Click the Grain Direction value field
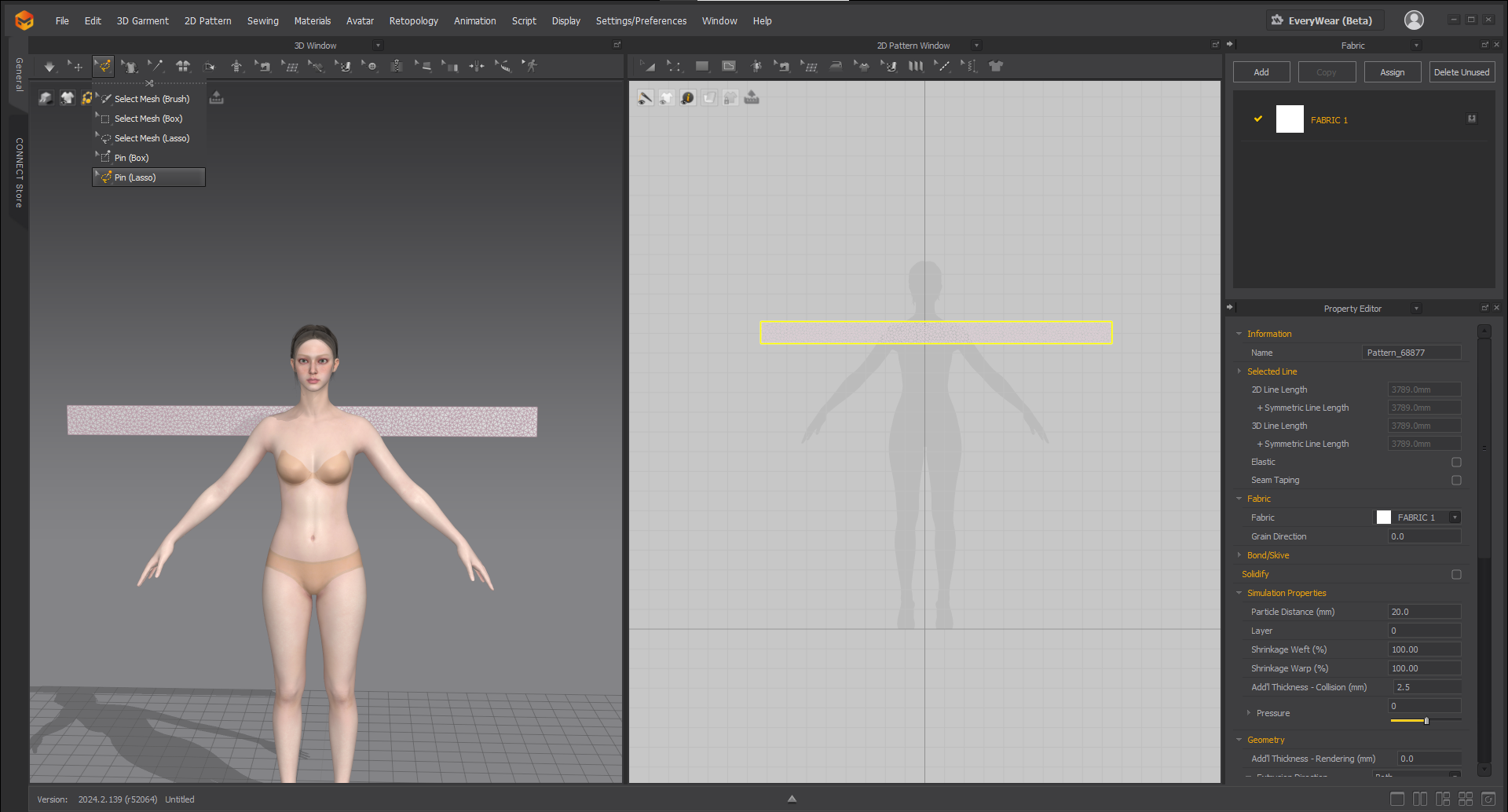Image resolution: width=1508 pixels, height=812 pixels. (x=1424, y=536)
